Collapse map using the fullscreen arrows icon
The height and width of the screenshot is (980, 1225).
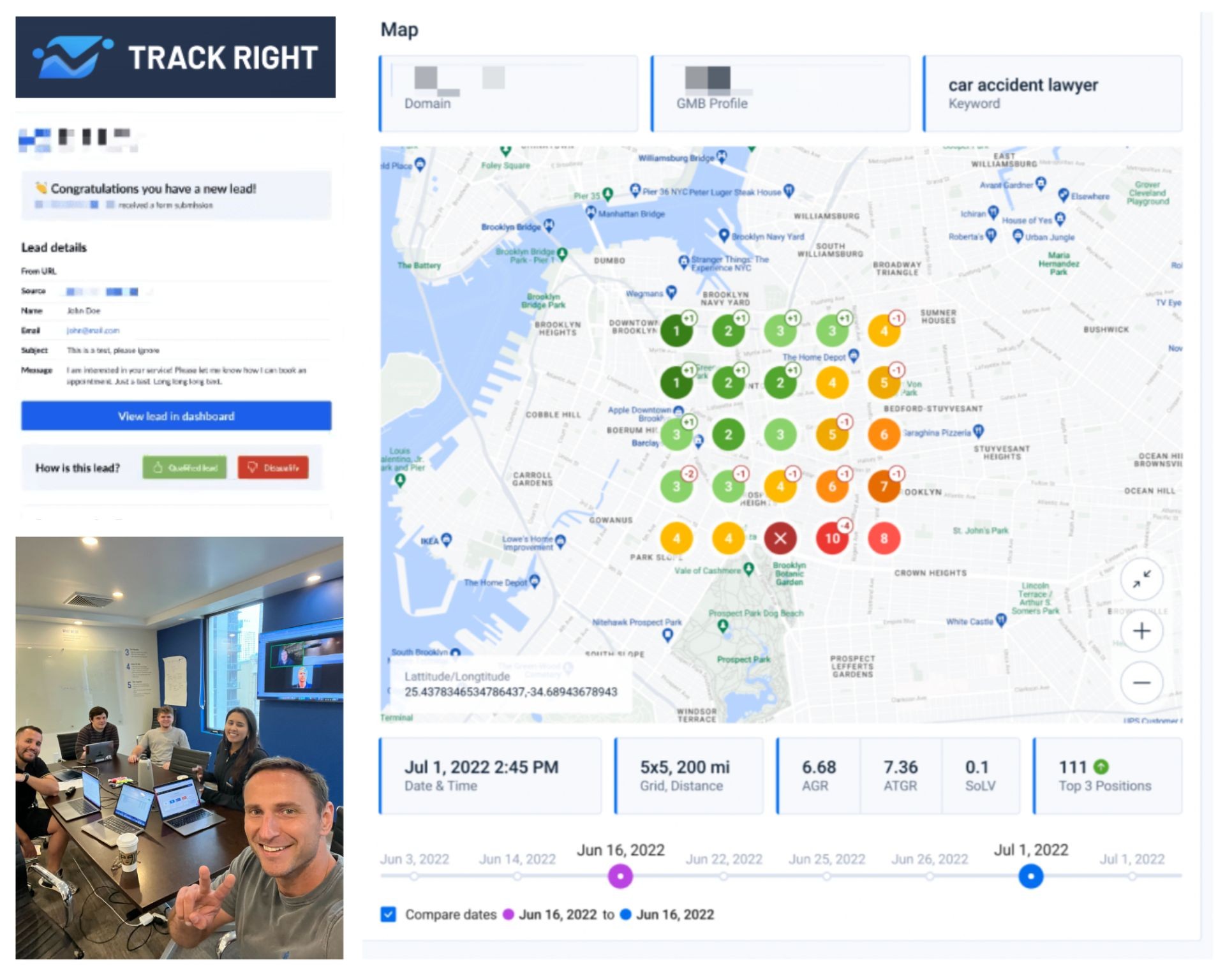pos(1141,579)
